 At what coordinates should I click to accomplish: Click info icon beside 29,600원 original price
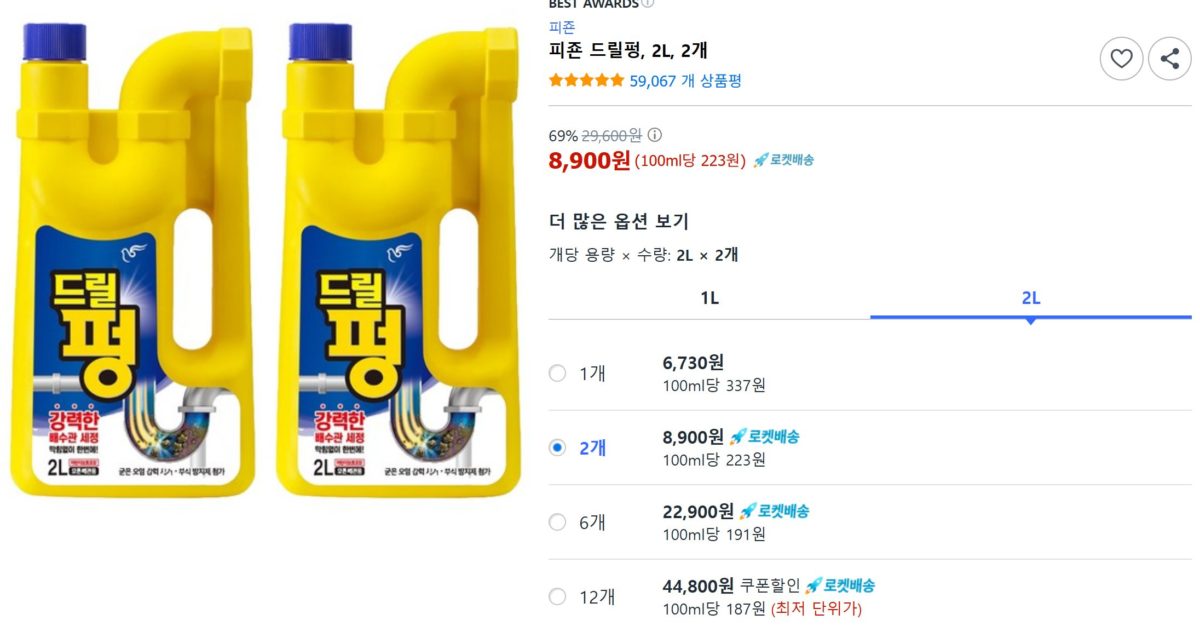coord(655,136)
